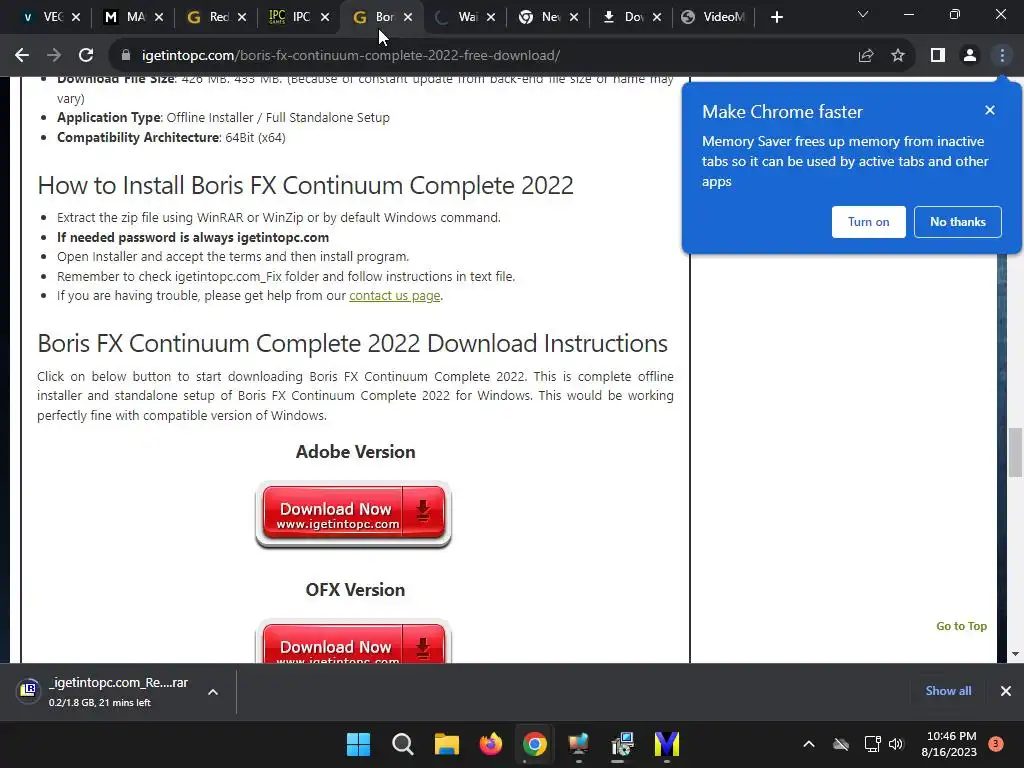Image resolution: width=1024 pixels, height=768 pixels.
Task: Open Windows Search from the taskbar
Action: pyautogui.click(x=402, y=744)
